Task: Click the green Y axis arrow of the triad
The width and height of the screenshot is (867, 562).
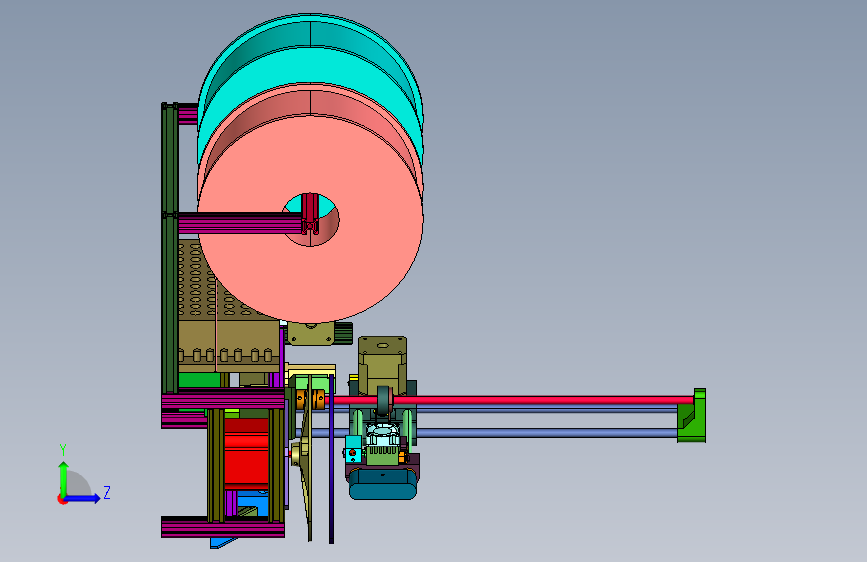Action: click(63, 477)
